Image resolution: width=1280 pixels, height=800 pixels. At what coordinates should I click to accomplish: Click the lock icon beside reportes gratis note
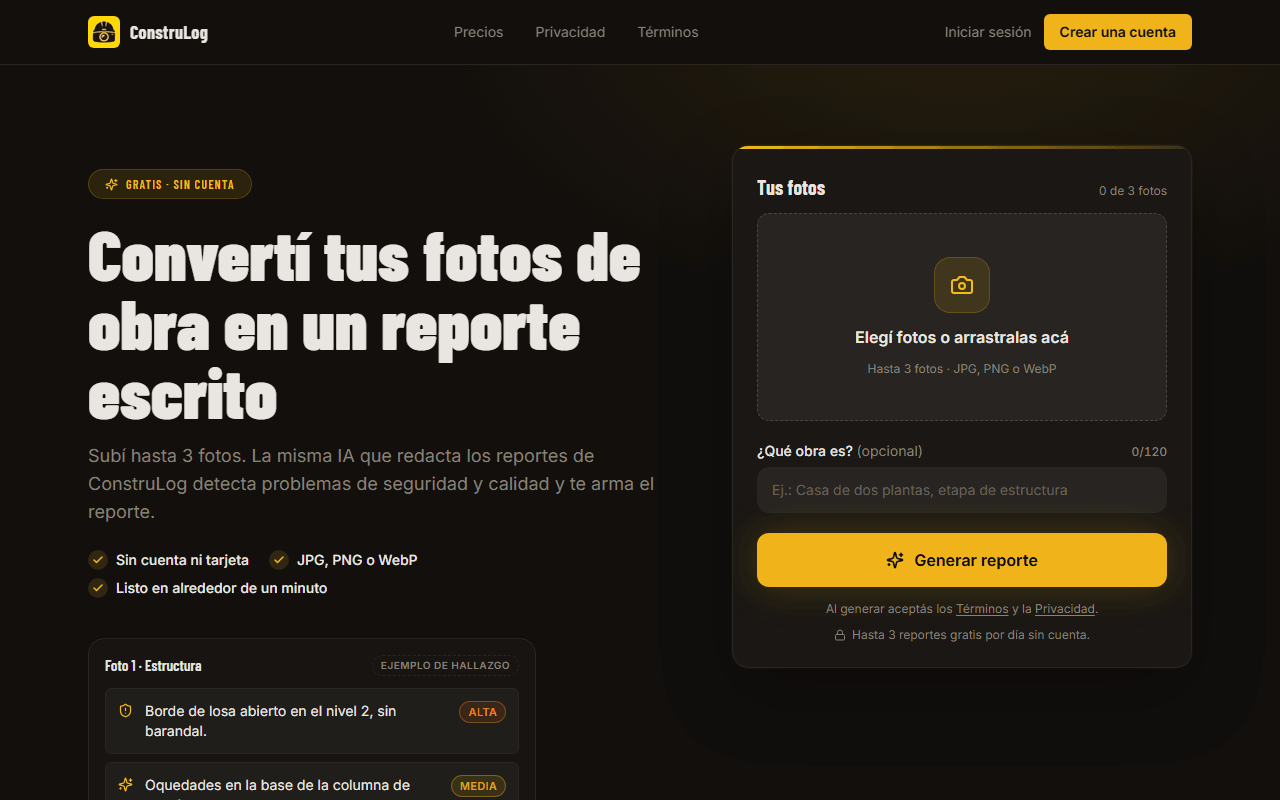[840, 635]
